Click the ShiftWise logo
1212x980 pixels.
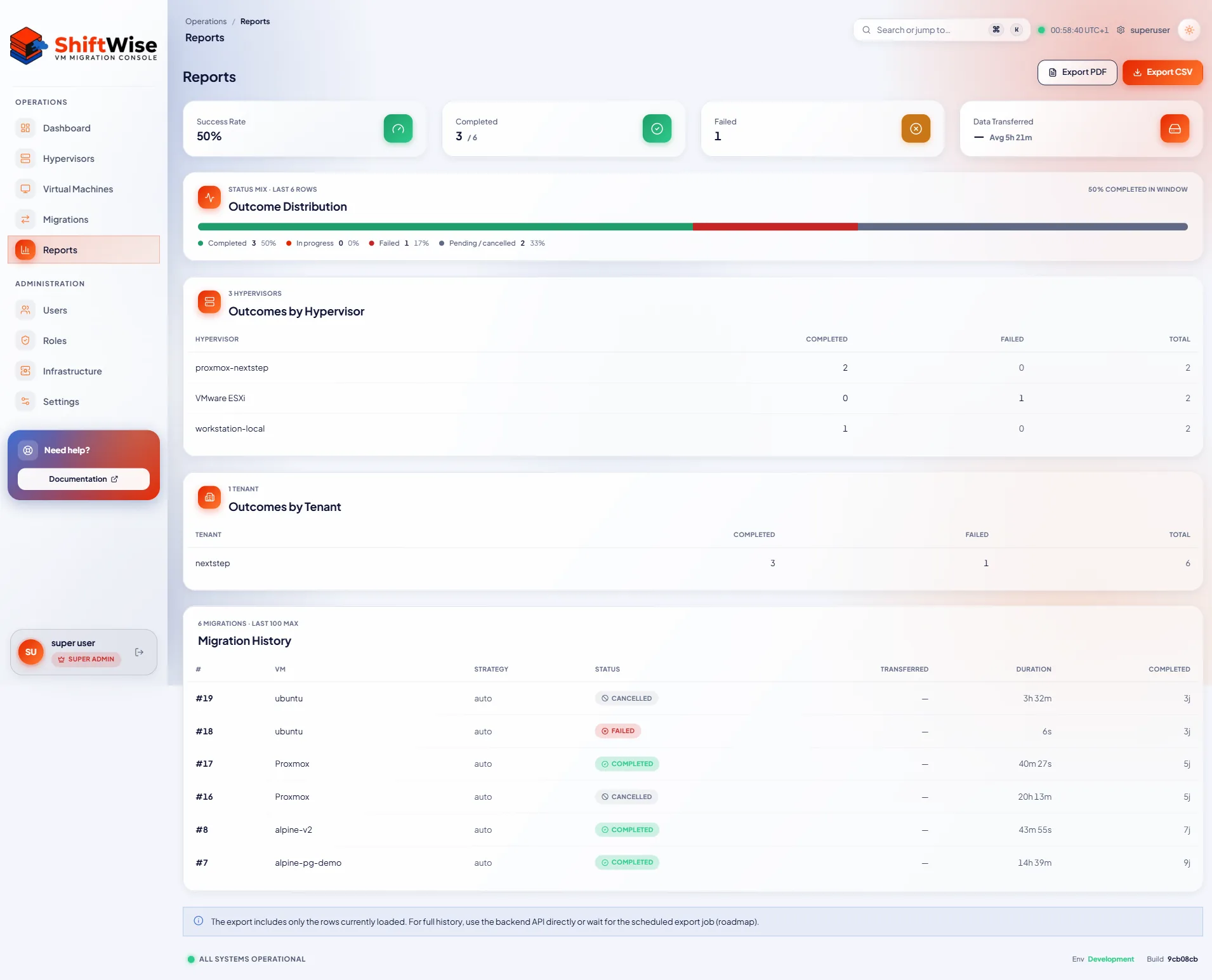tap(84, 46)
